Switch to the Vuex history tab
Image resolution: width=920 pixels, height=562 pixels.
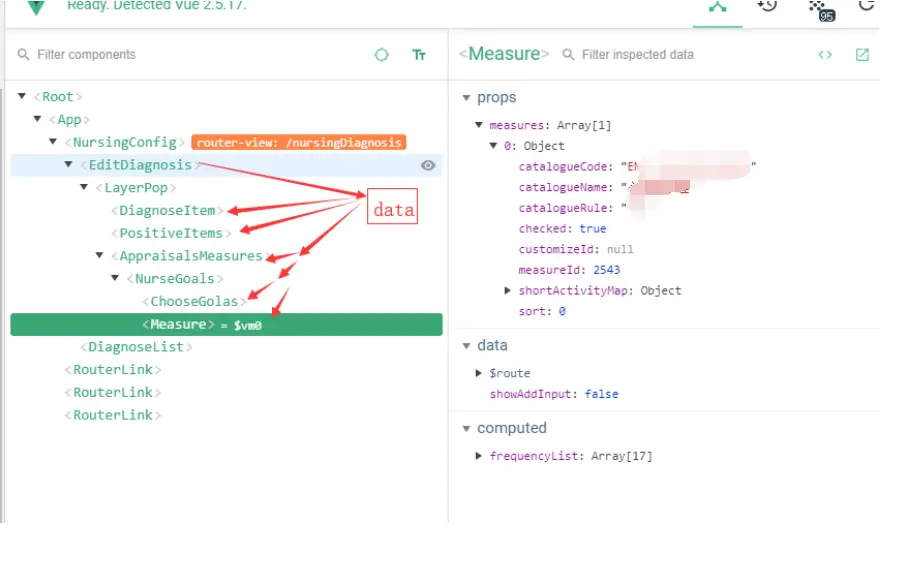point(767,6)
